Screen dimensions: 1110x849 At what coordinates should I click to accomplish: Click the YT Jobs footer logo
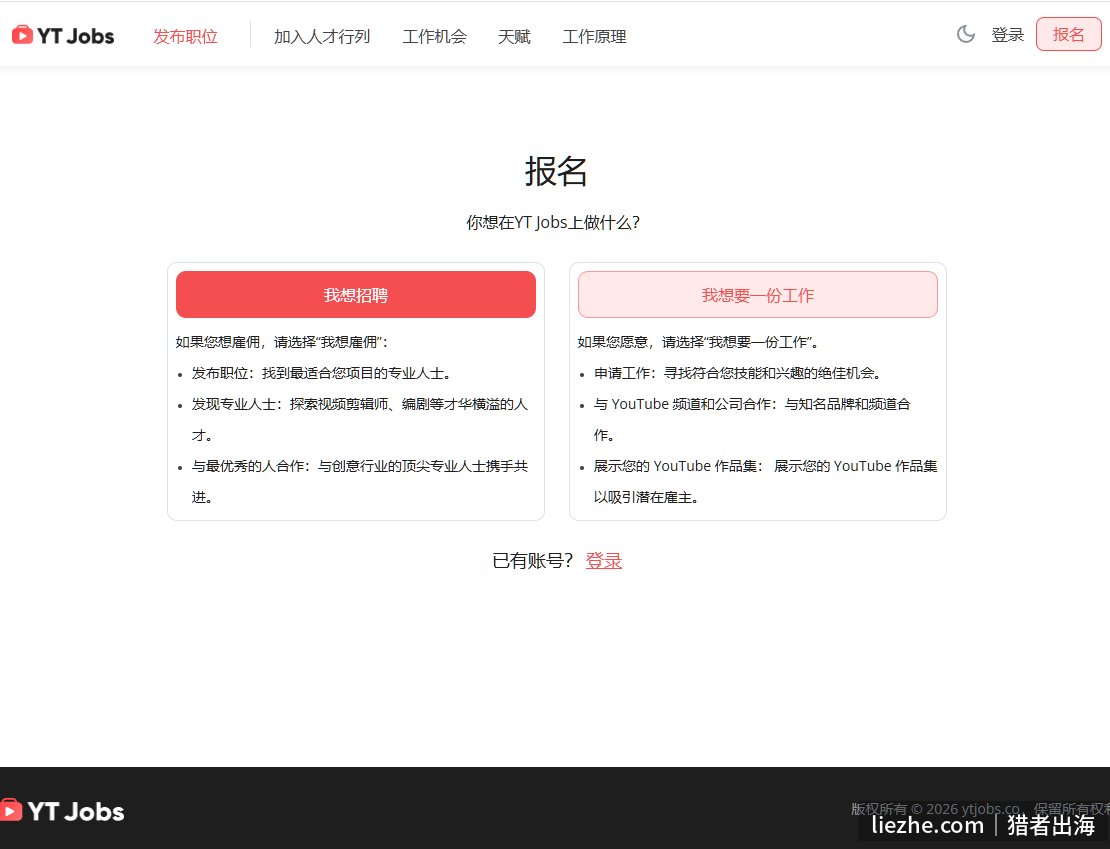(62, 811)
